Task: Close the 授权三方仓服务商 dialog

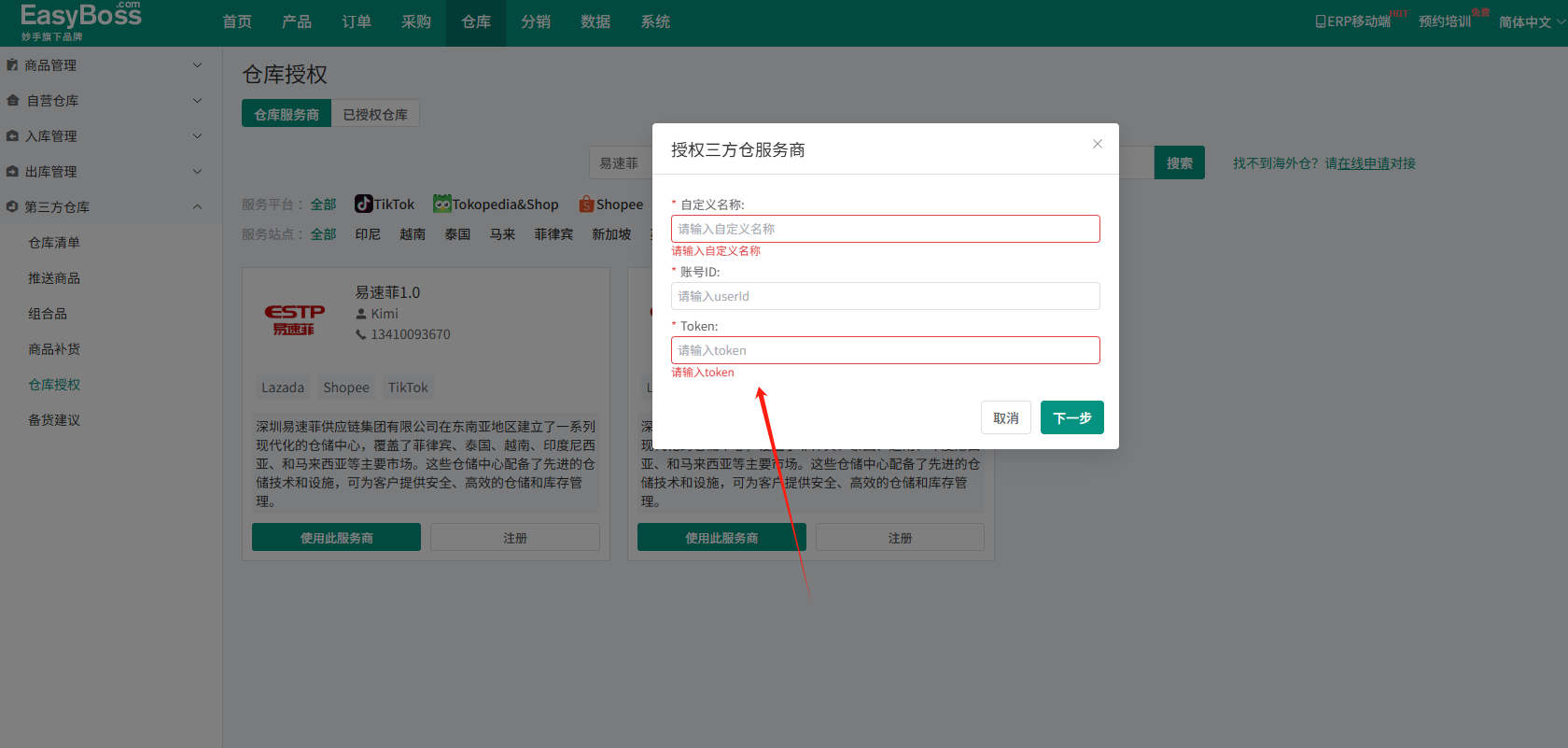Action: tap(1098, 144)
